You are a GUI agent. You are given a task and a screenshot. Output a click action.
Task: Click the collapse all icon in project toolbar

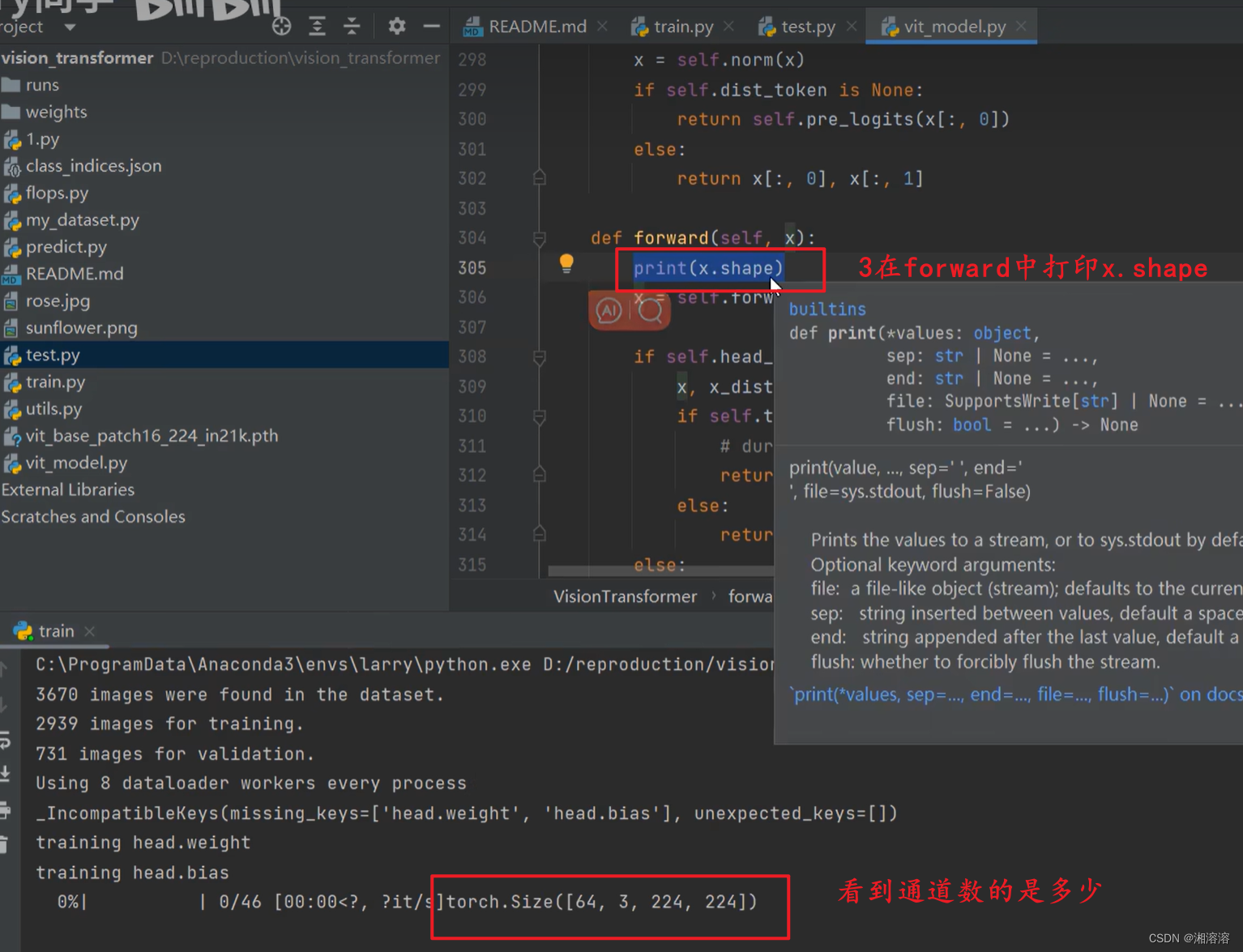click(x=352, y=27)
